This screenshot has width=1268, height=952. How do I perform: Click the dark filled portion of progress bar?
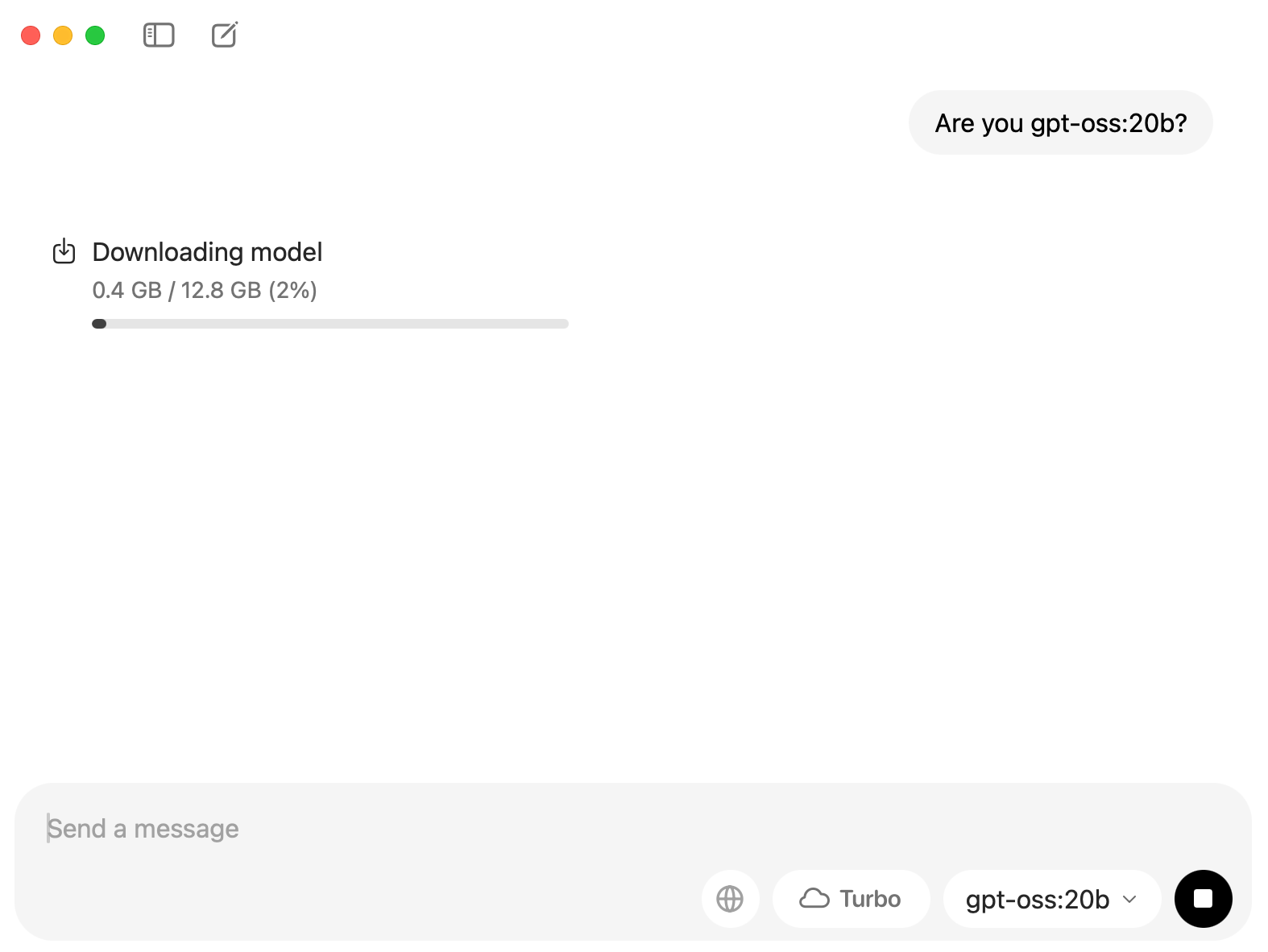99,324
